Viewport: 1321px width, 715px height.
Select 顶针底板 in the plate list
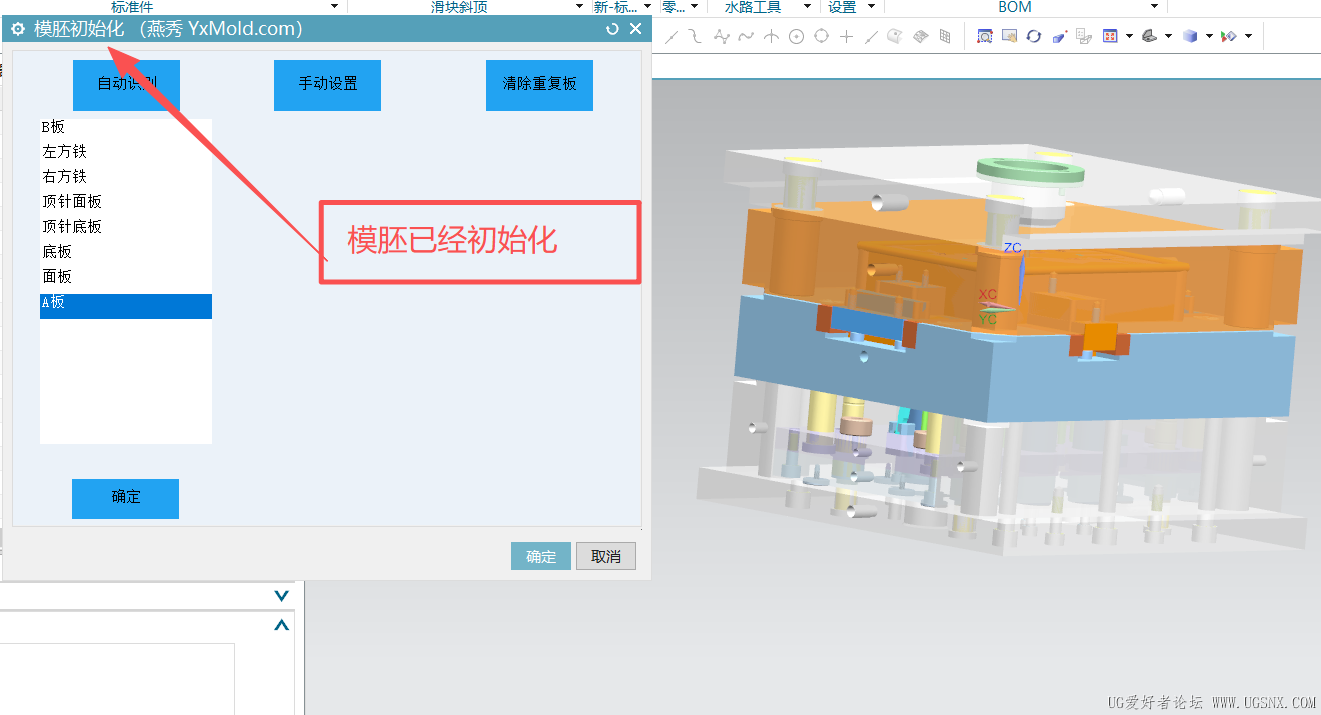126,227
